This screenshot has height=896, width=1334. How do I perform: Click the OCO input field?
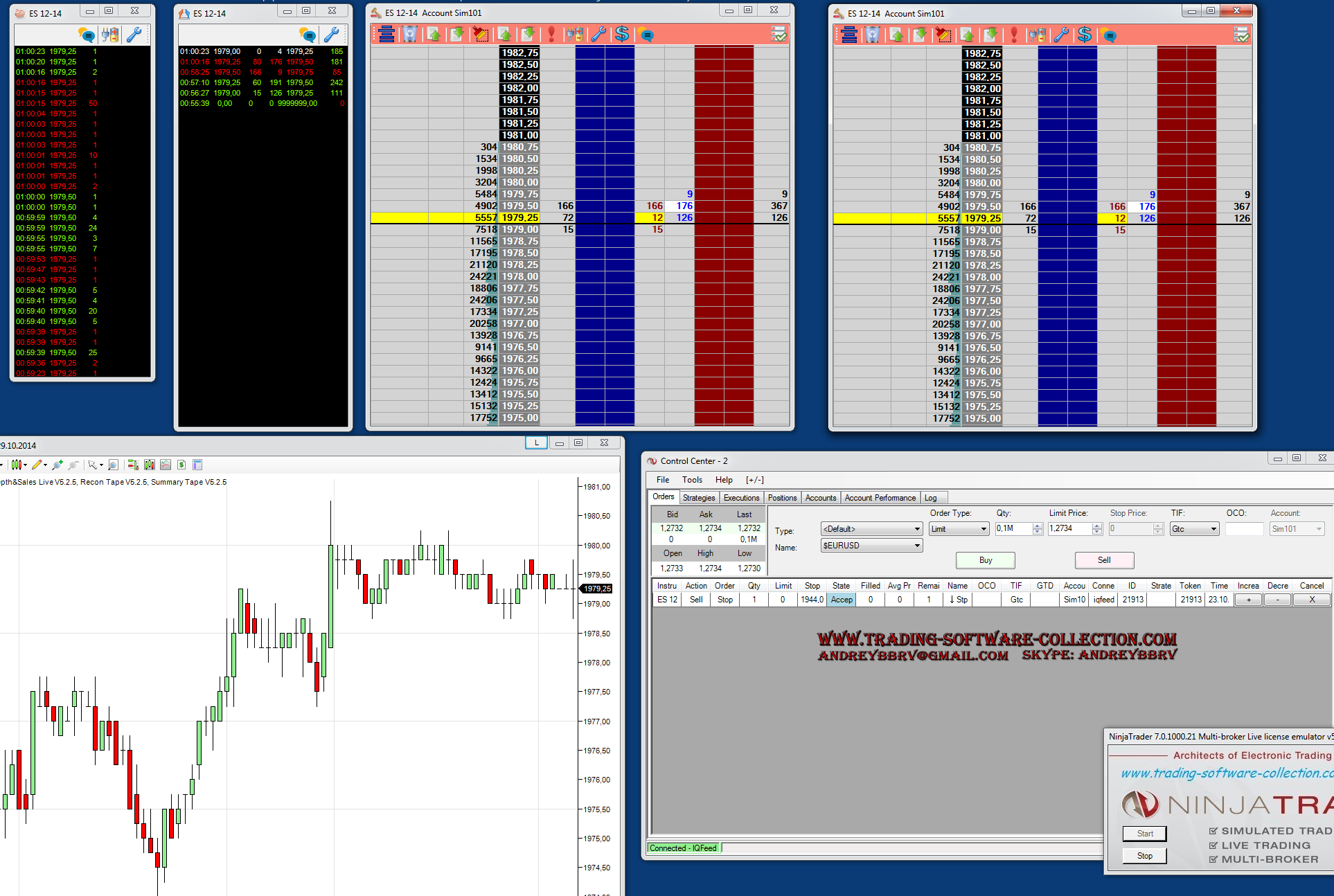1244,529
